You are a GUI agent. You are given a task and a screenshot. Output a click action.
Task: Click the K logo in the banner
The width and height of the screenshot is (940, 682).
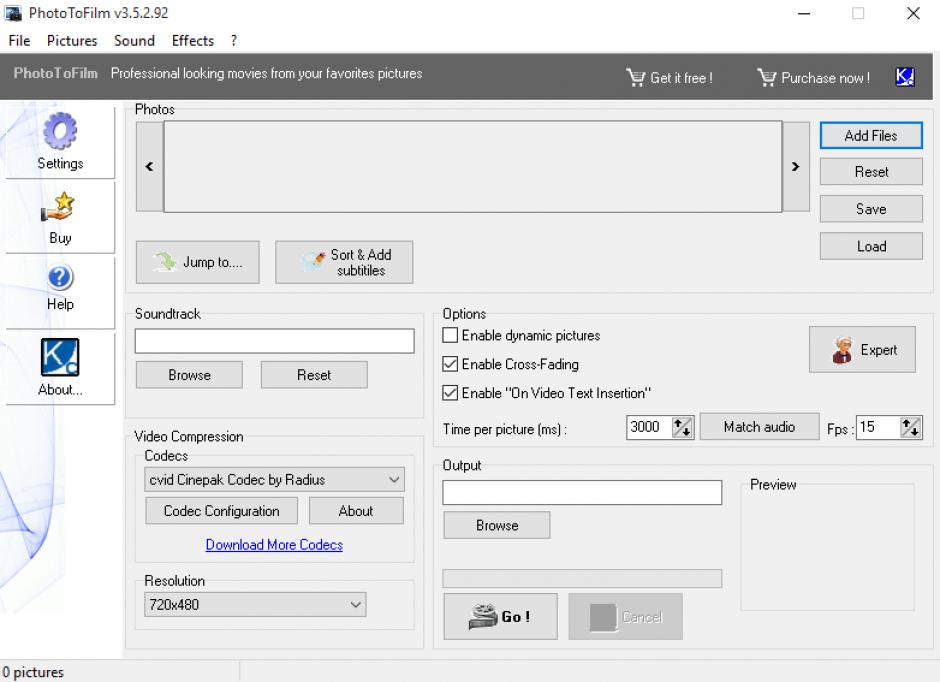905,77
